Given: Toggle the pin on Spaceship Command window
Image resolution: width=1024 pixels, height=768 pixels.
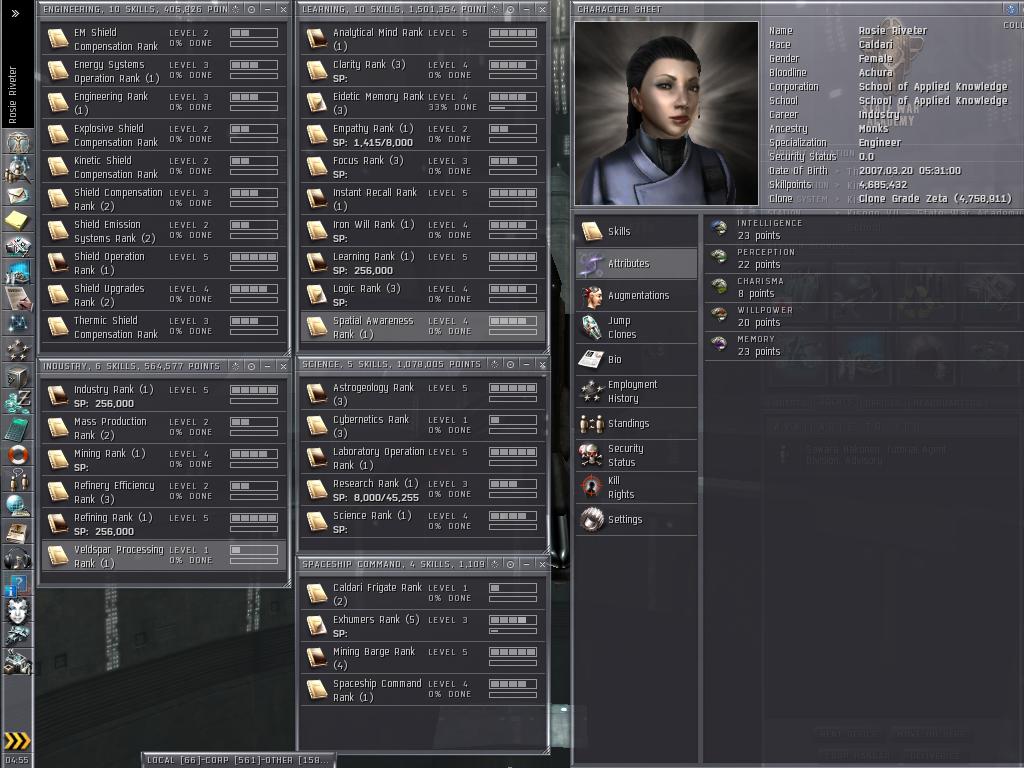Looking at the screenshot, I should [494, 564].
